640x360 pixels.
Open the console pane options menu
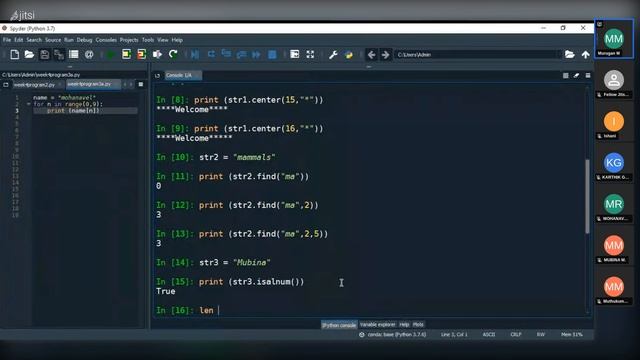pyautogui.click(x=588, y=76)
